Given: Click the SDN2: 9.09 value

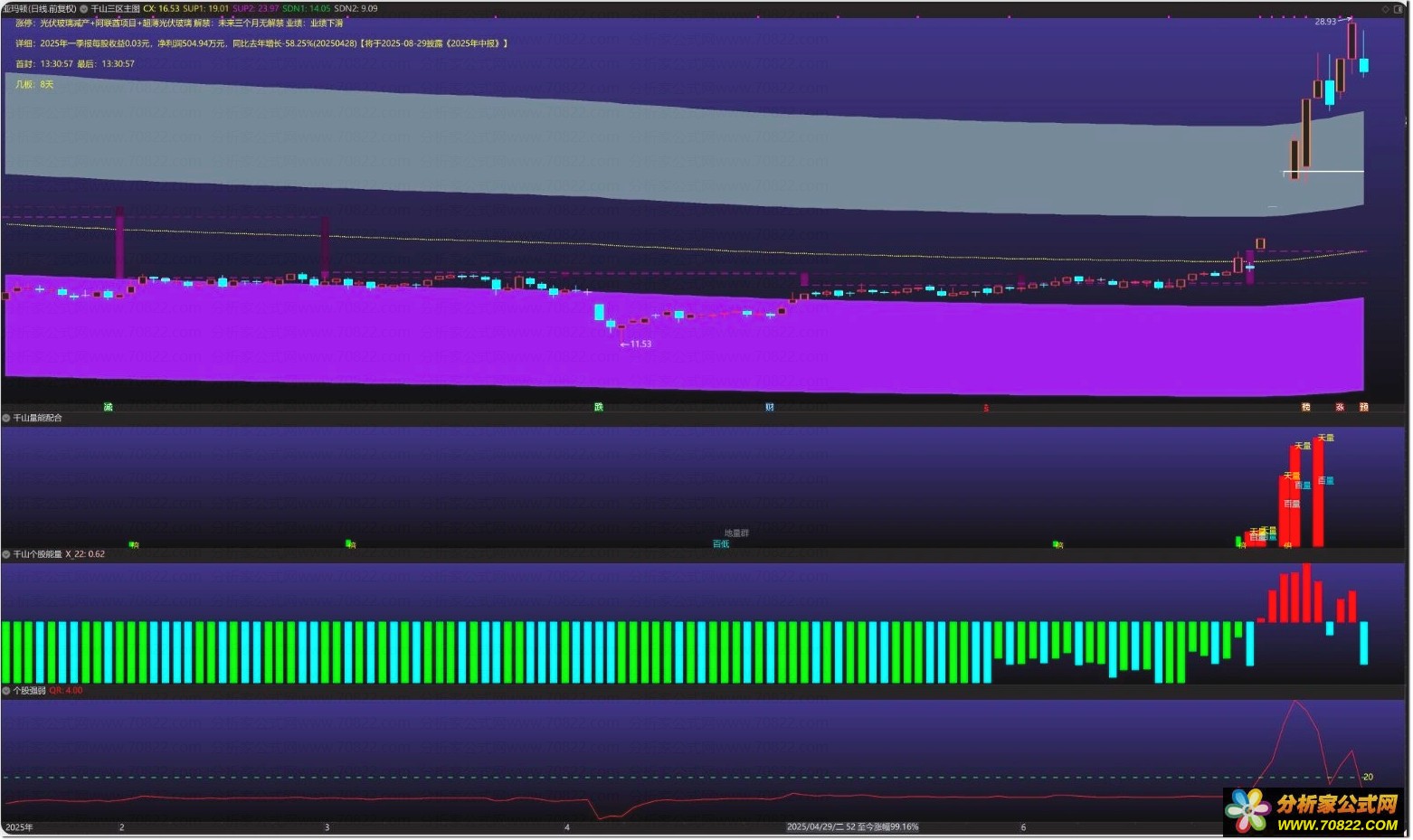Looking at the screenshot, I should [x=356, y=9].
